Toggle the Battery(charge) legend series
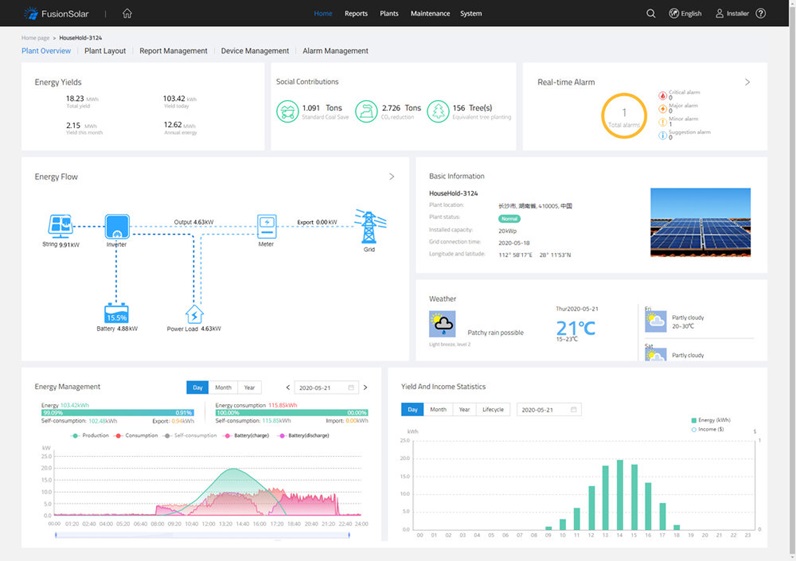 coord(246,436)
